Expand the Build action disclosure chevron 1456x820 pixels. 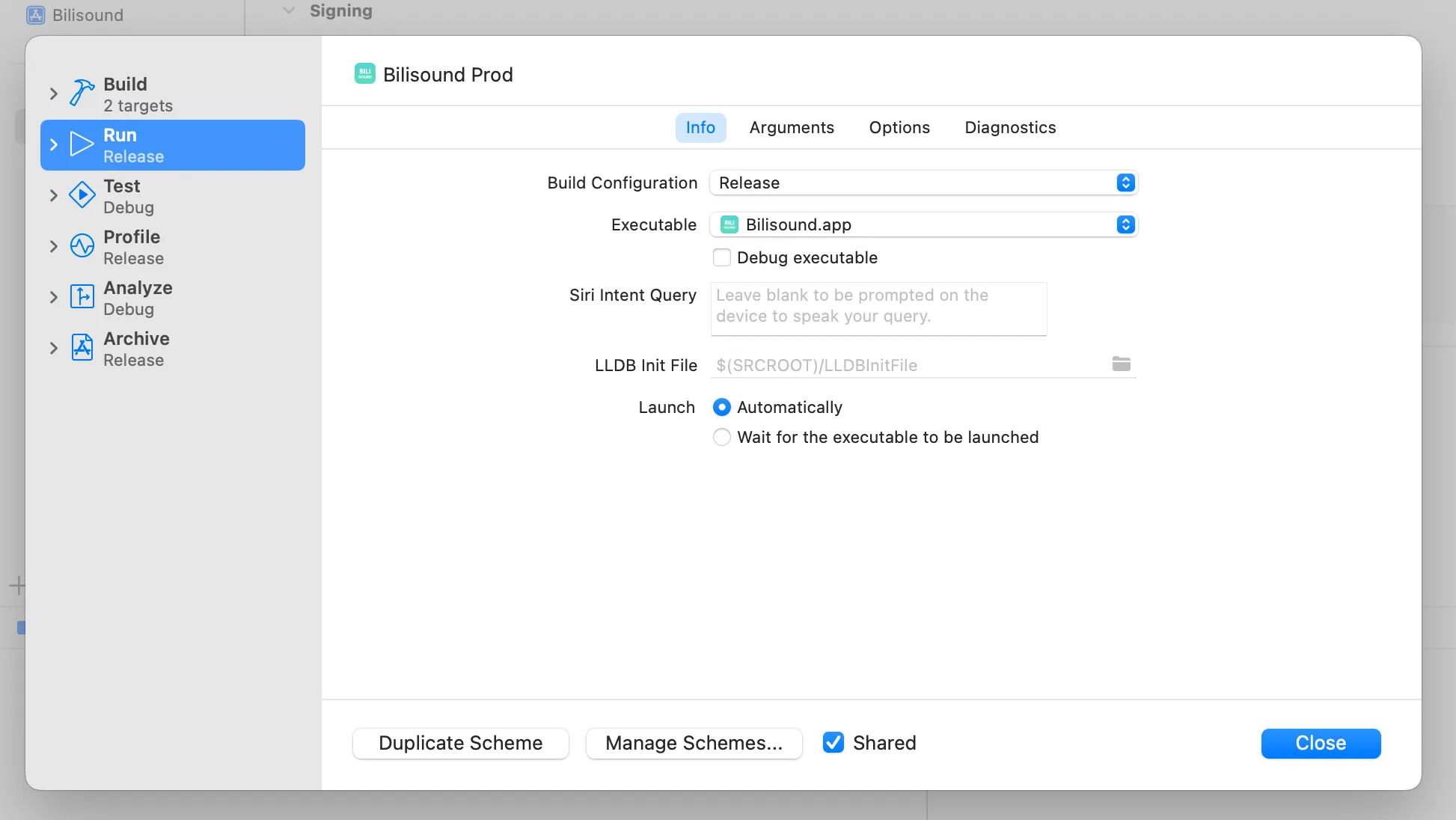(x=53, y=94)
